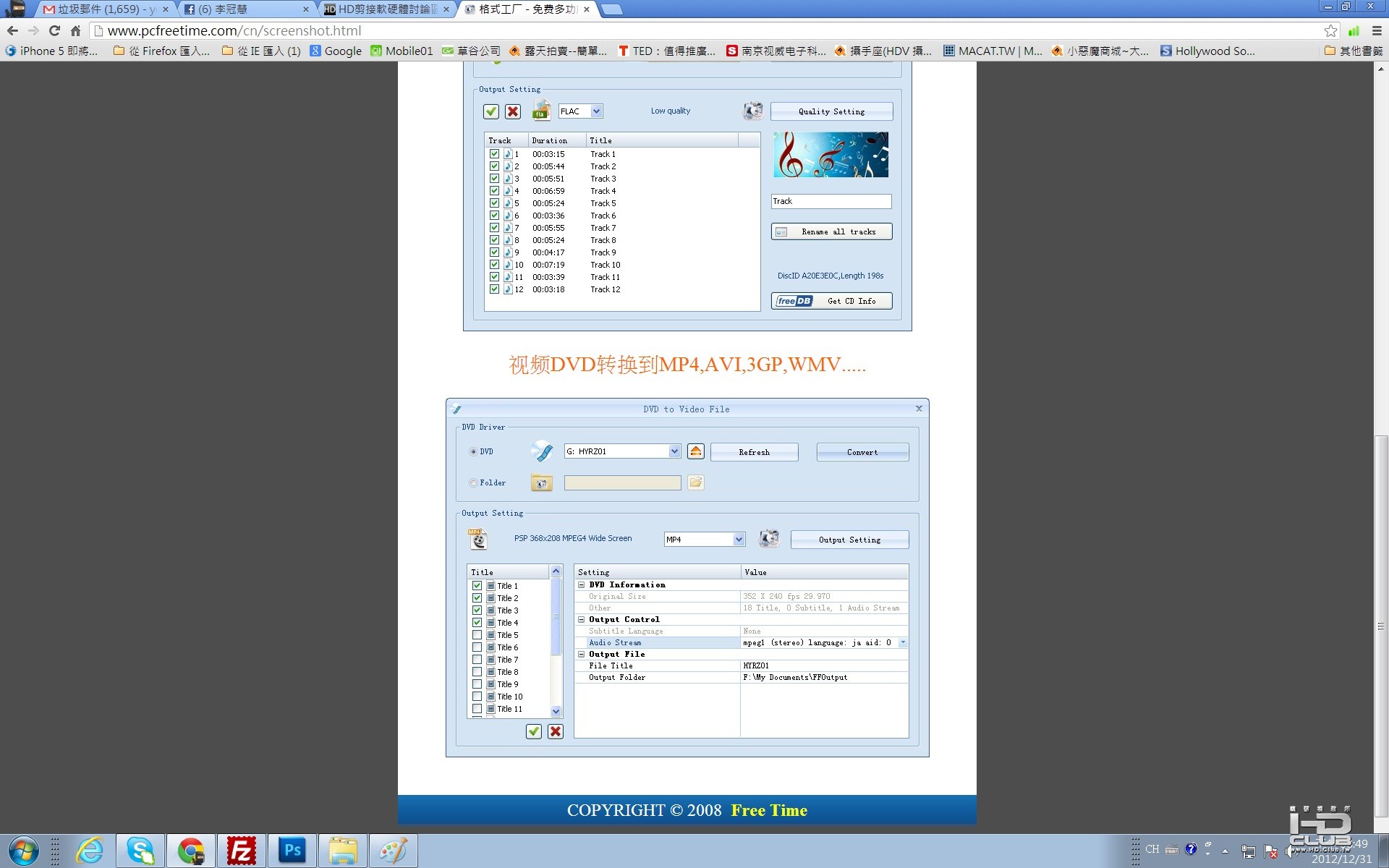The image size is (1389, 868).
Task: Open the Mobile01 bookmark
Action: (x=402, y=51)
